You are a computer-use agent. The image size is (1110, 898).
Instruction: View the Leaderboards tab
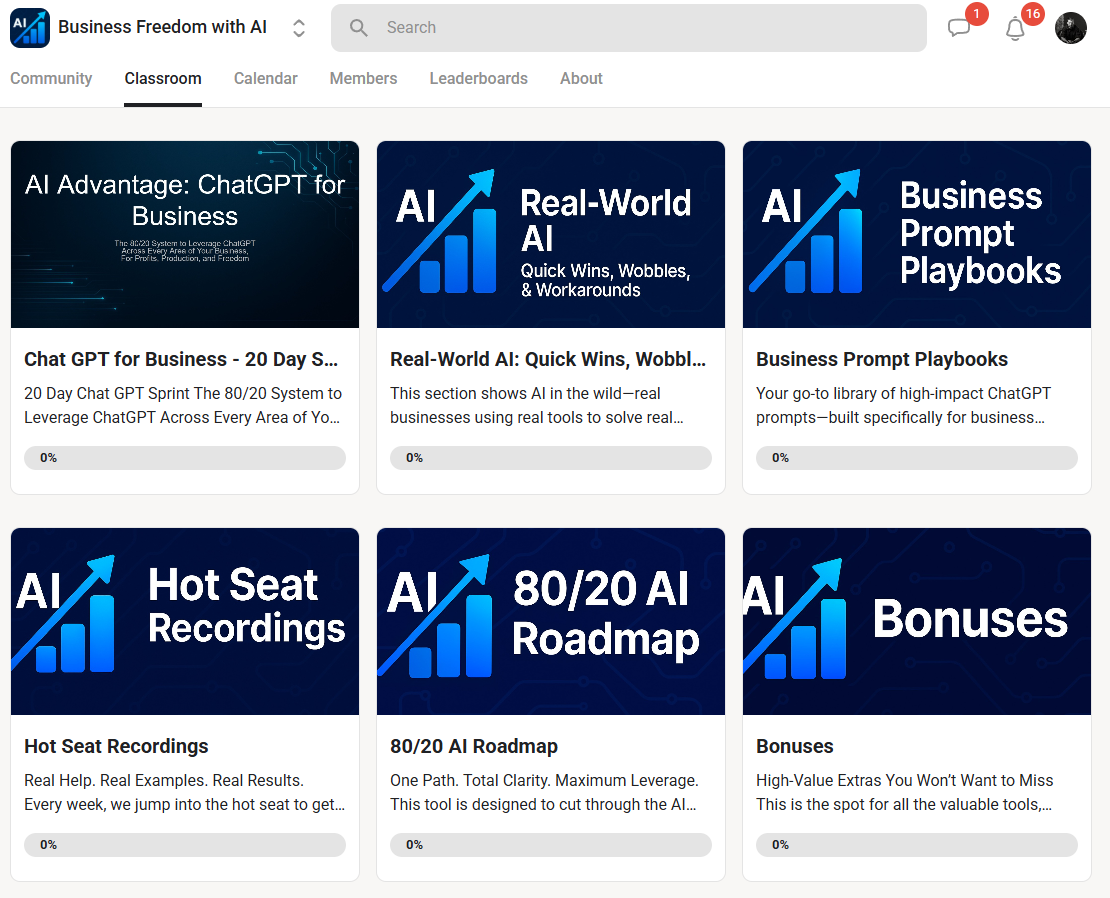click(x=479, y=79)
